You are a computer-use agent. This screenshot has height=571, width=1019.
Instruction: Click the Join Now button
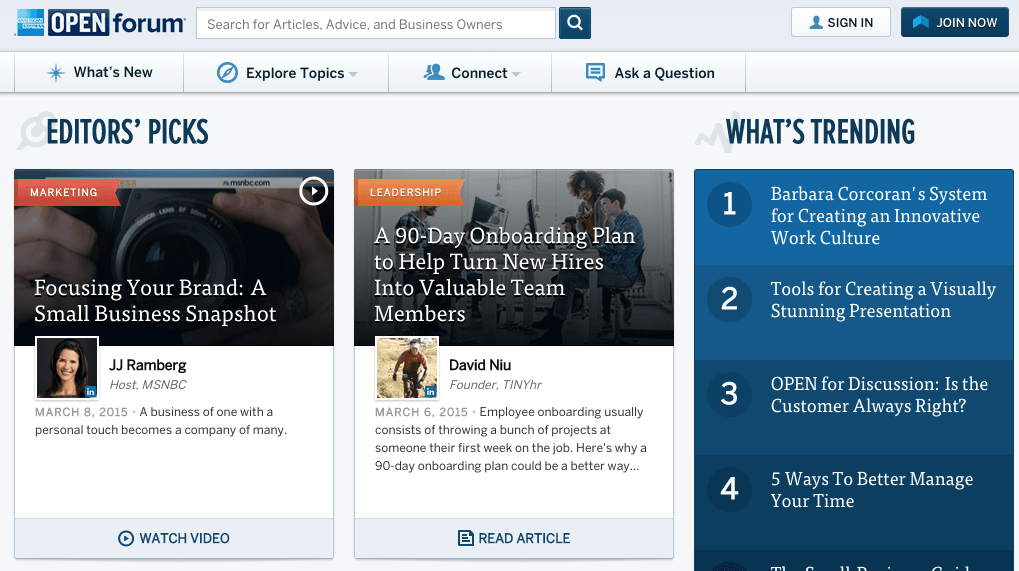[x=955, y=23]
